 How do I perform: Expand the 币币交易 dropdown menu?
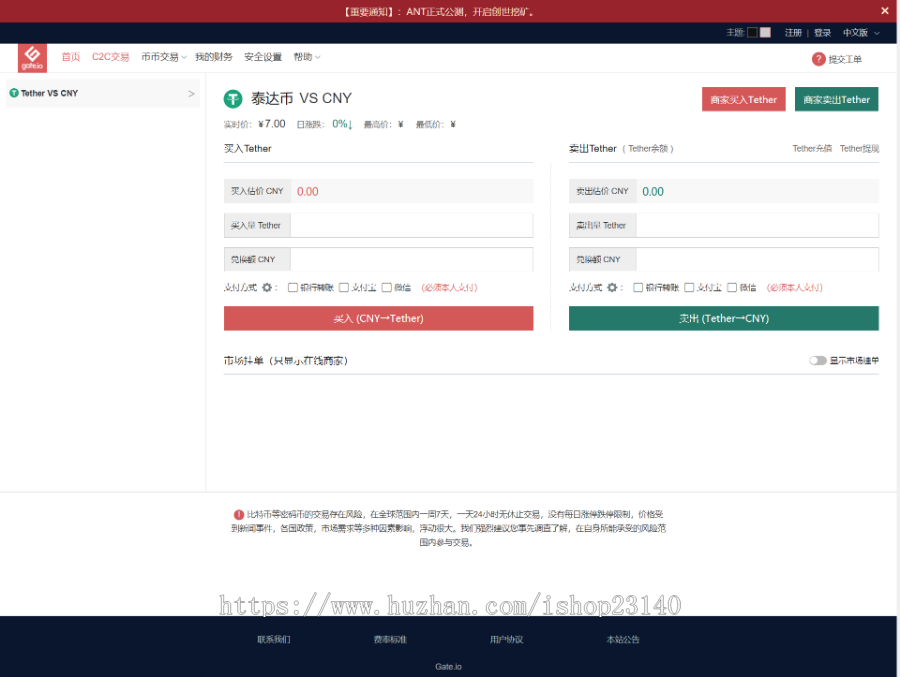[164, 57]
